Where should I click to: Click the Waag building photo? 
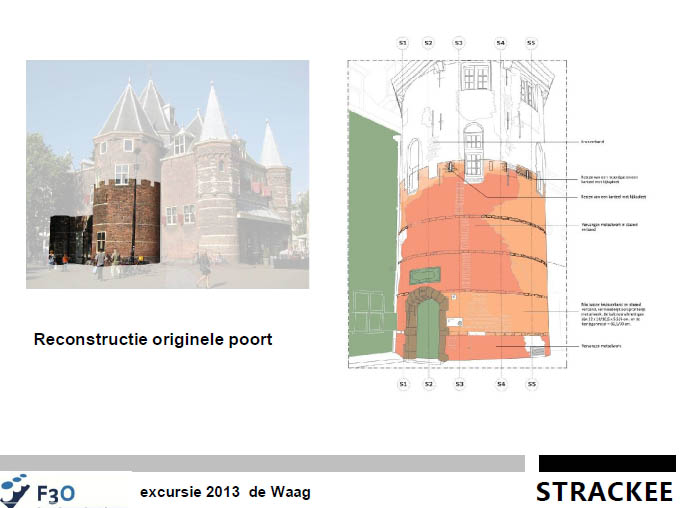167,175
